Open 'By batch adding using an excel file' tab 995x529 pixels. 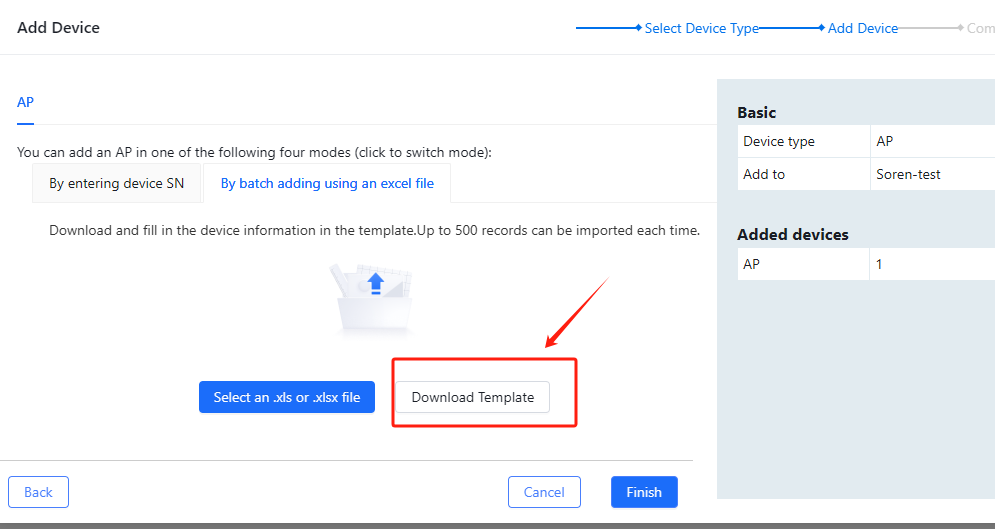[327, 184]
